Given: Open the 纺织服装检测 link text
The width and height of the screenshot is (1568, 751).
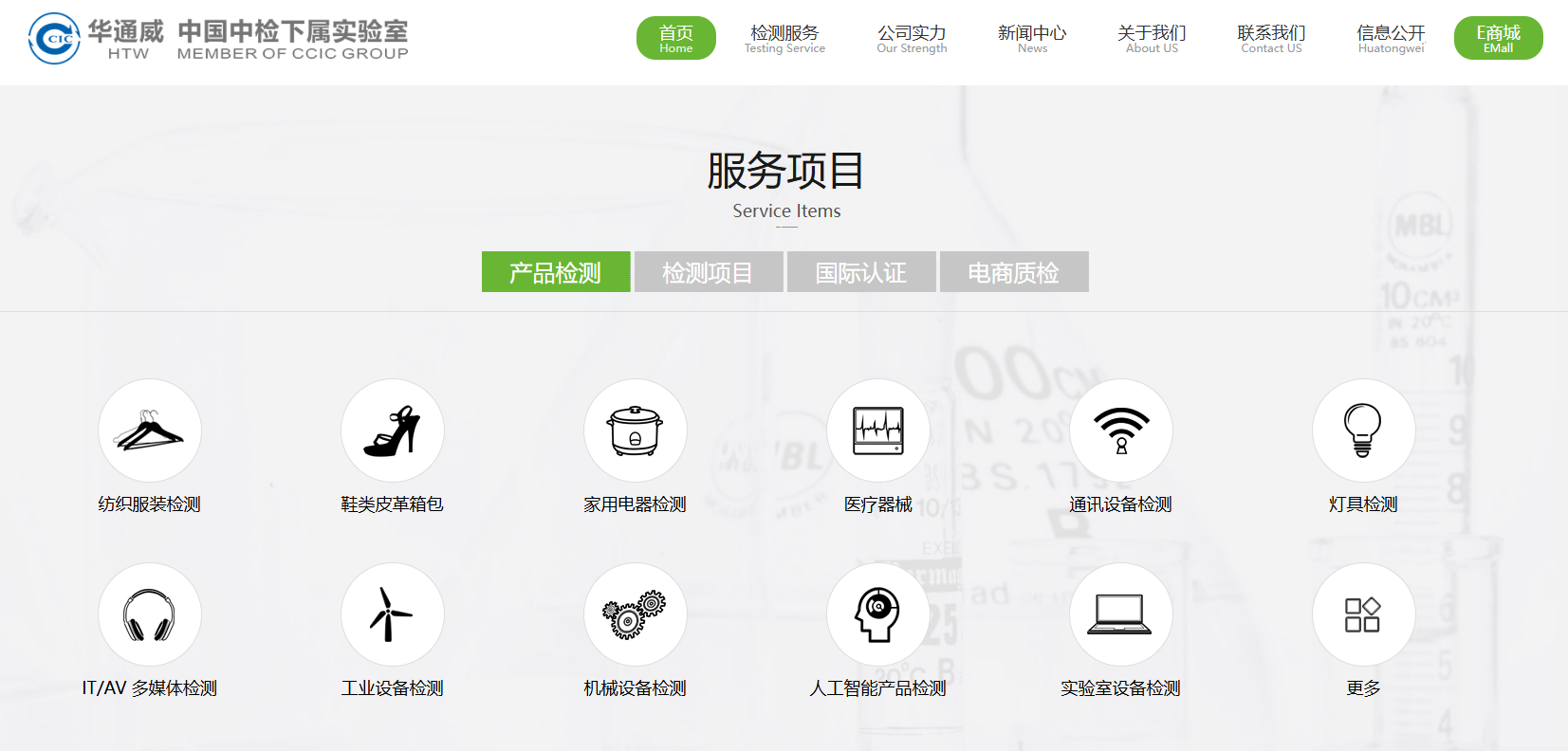Looking at the screenshot, I should (x=150, y=504).
